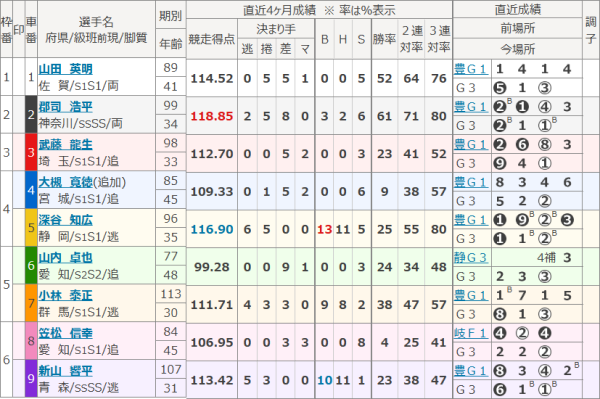Viewport: 600px width, 399px height.
Task: Click score 99.28 for 山内 卓也
Action: pyautogui.click(x=212, y=267)
